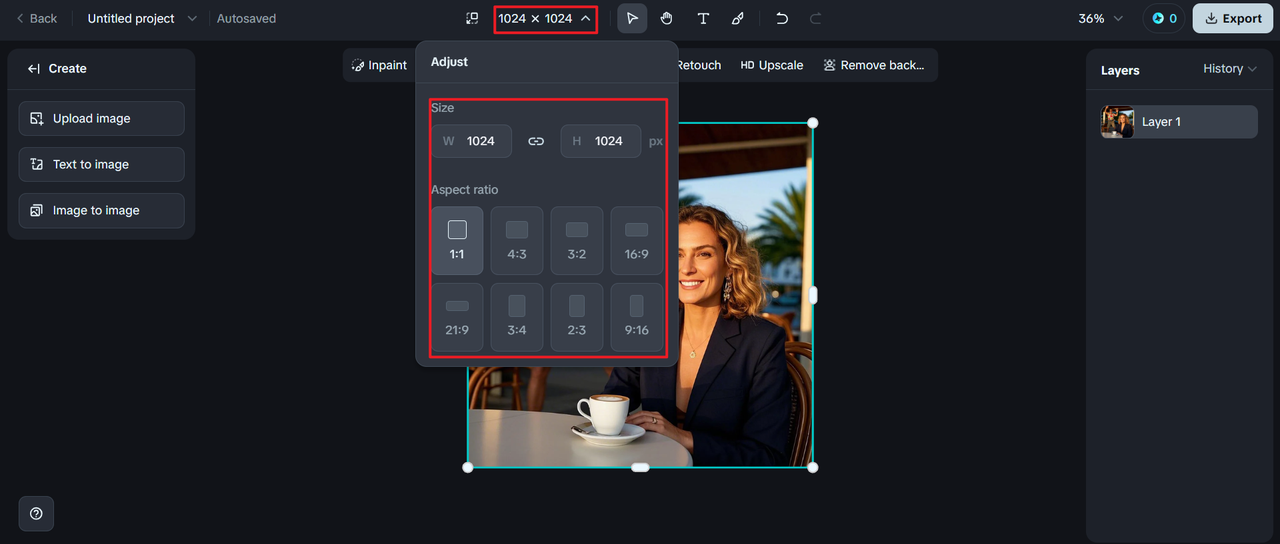1280x544 pixels.
Task: Go back using the Back button
Action: pyautogui.click(x=36, y=18)
